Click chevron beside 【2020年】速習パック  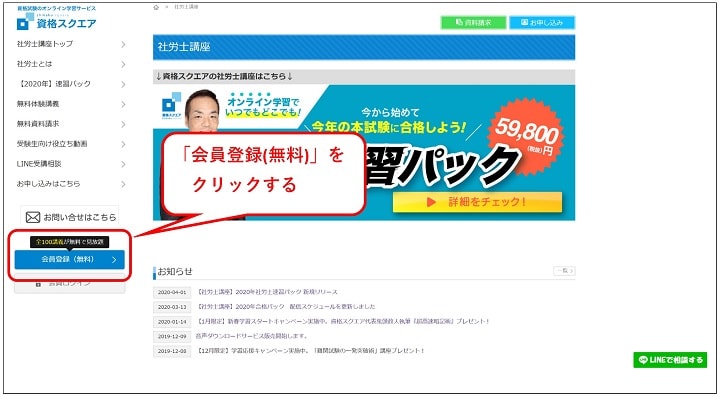(123, 84)
